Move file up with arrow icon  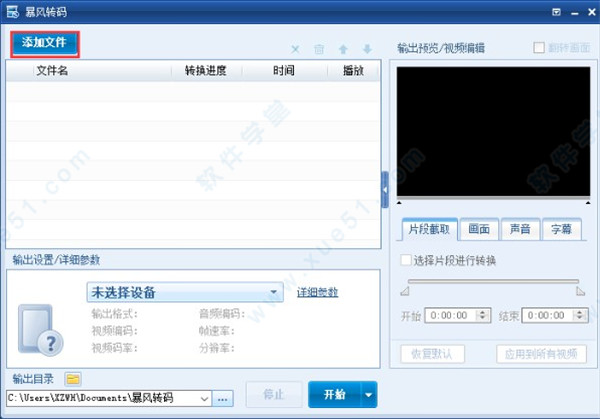tap(343, 49)
